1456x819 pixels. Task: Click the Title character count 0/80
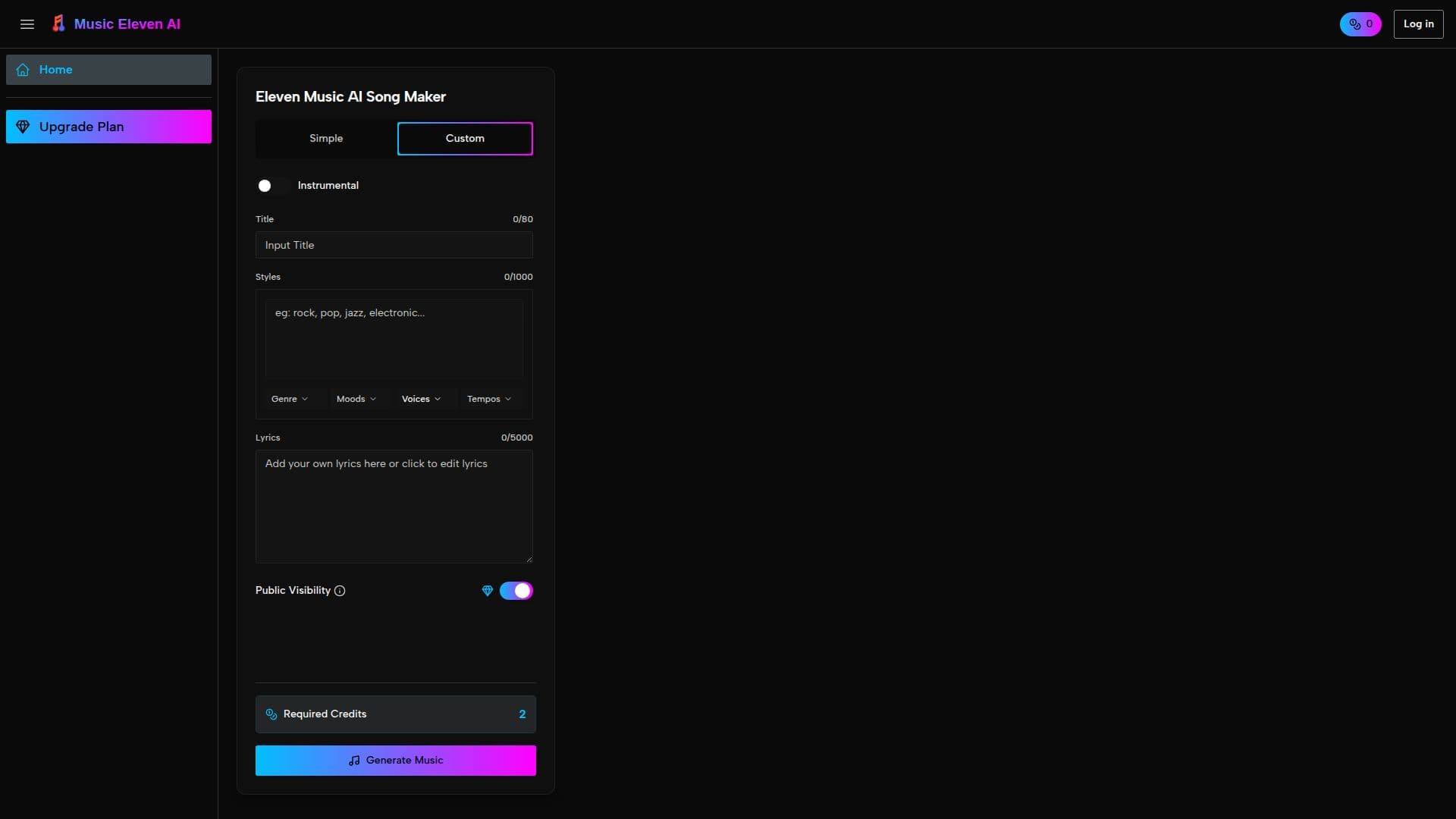[522, 219]
